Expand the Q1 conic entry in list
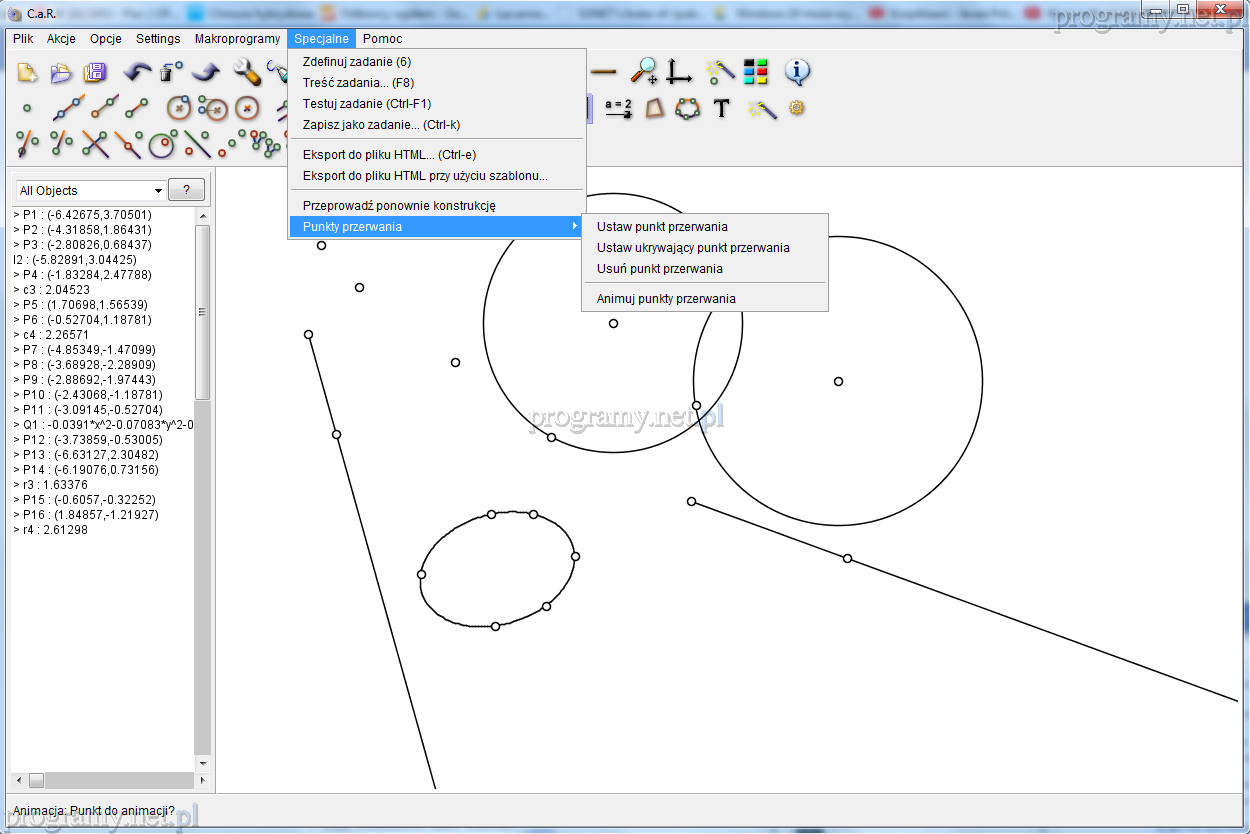Image resolution: width=1250 pixels, height=834 pixels. click(16, 425)
